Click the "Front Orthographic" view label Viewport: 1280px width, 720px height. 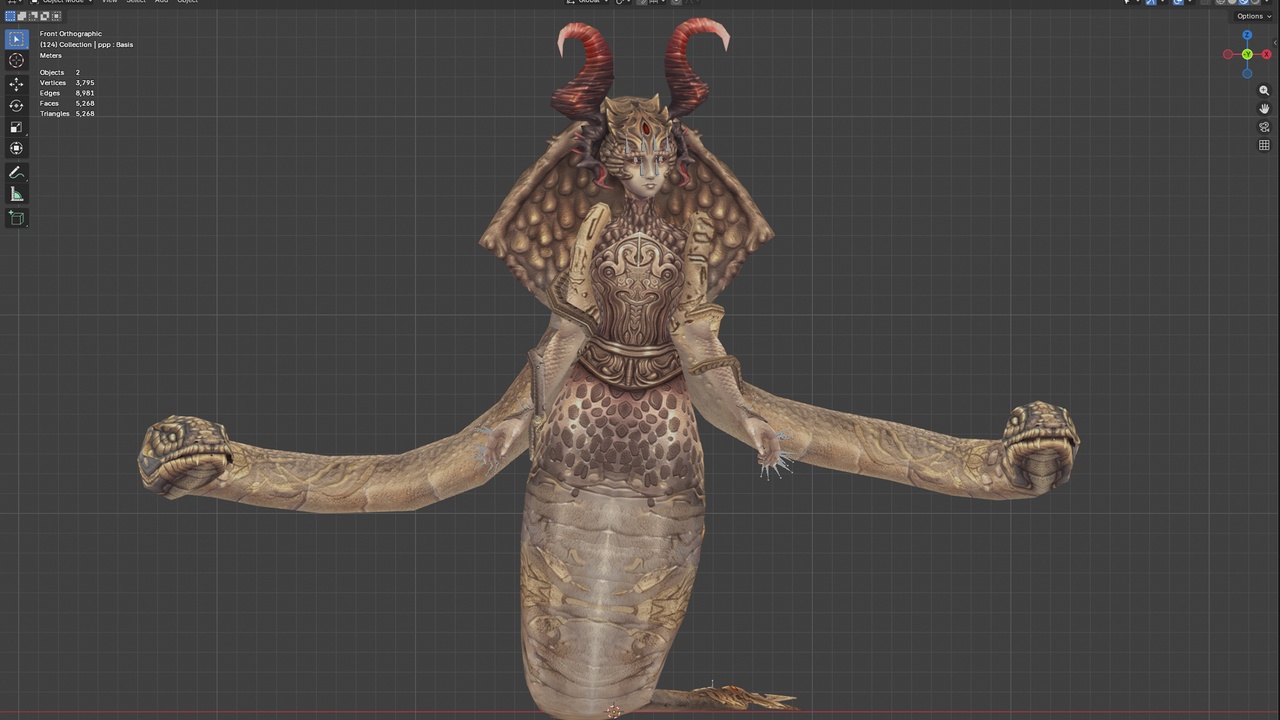tap(71, 34)
